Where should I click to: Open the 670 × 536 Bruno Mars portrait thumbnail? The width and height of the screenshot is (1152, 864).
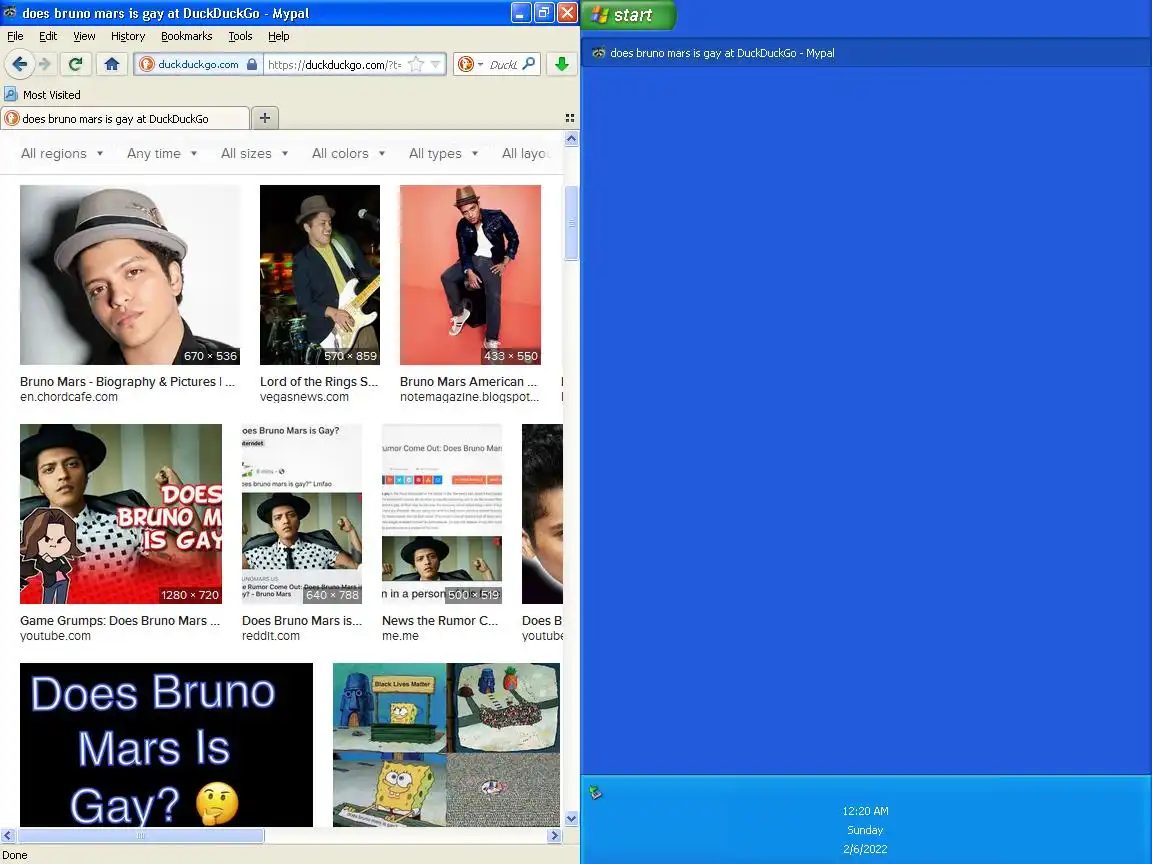pos(130,275)
